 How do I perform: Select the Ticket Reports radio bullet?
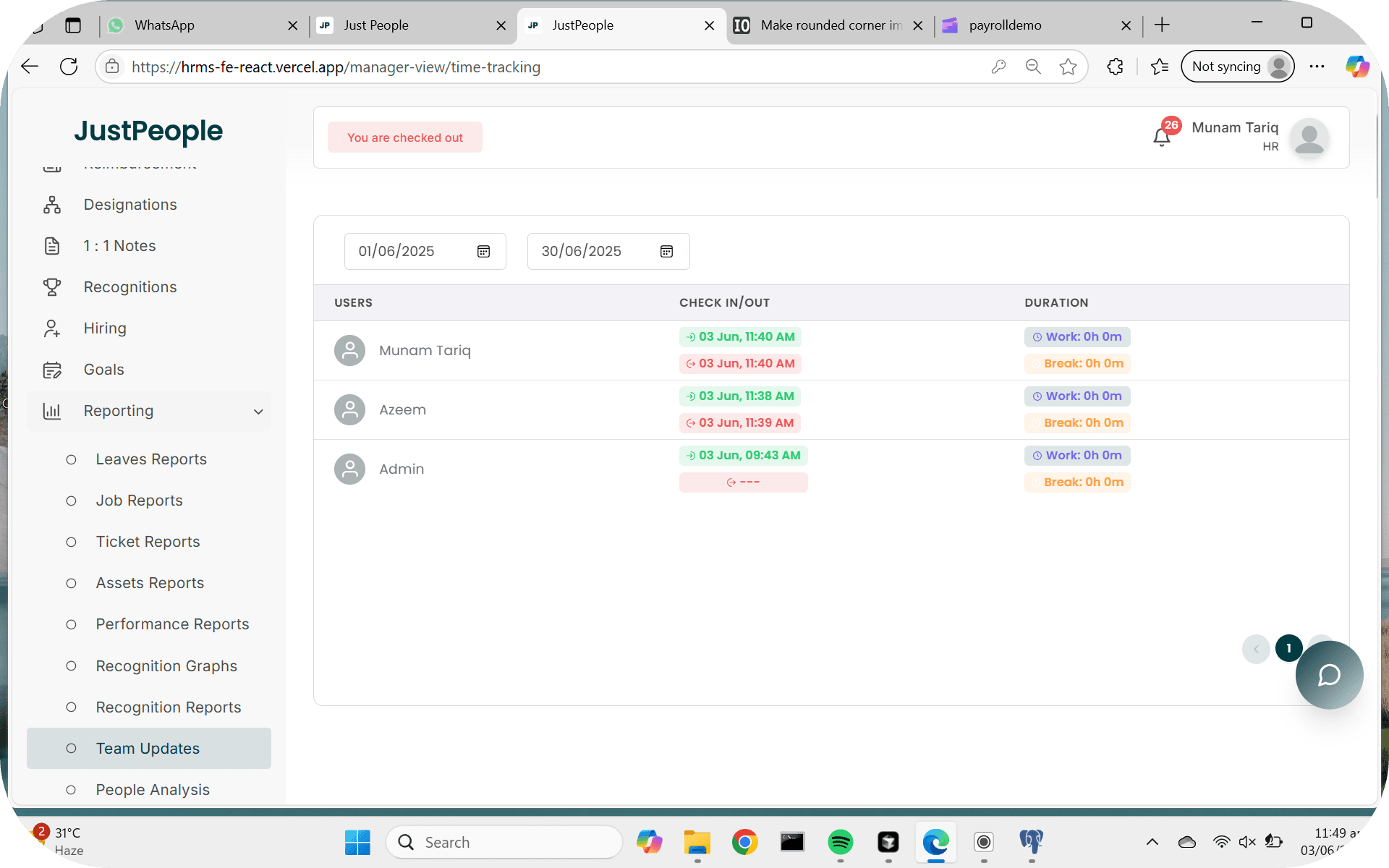71,542
